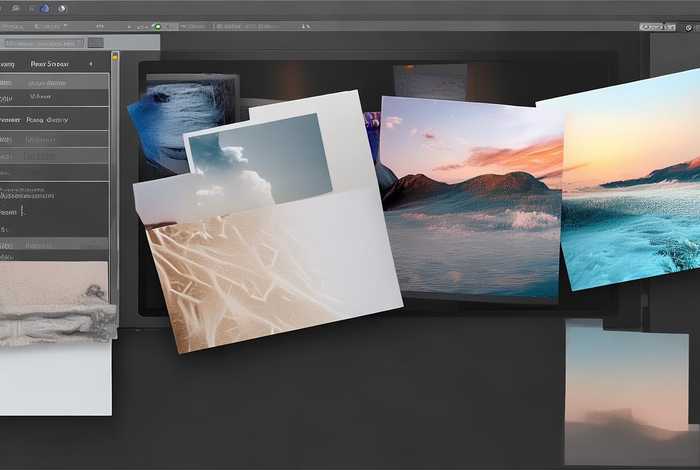The width and height of the screenshot is (700, 470).
Task: Select the cloud photo on the canvas
Action: coord(258,160)
